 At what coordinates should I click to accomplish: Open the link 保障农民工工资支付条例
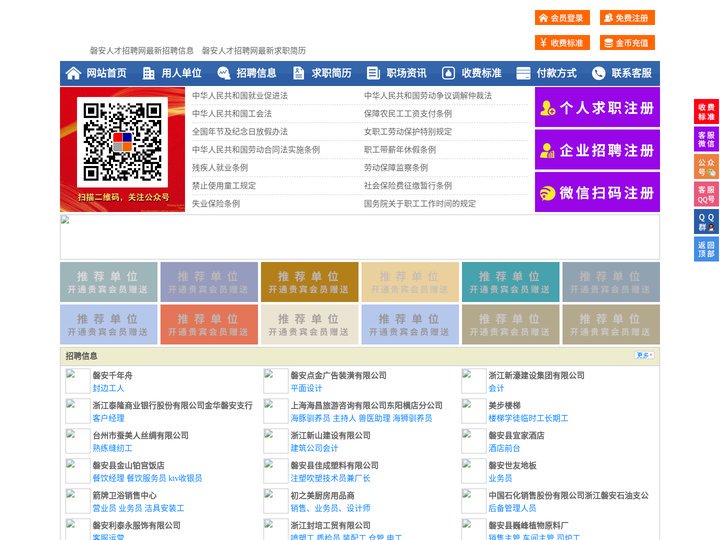click(408, 113)
